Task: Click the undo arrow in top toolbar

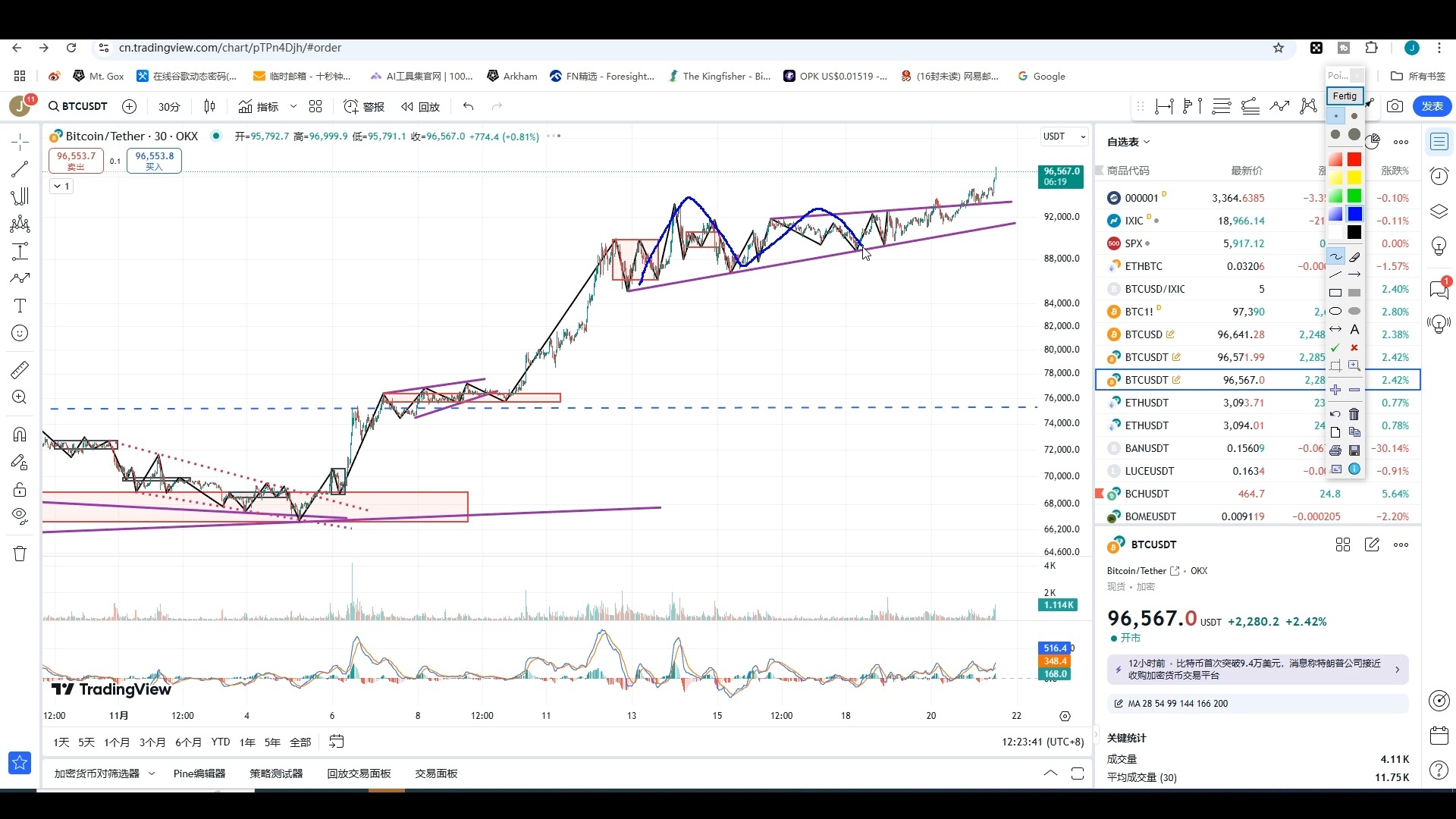Action: click(469, 106)
